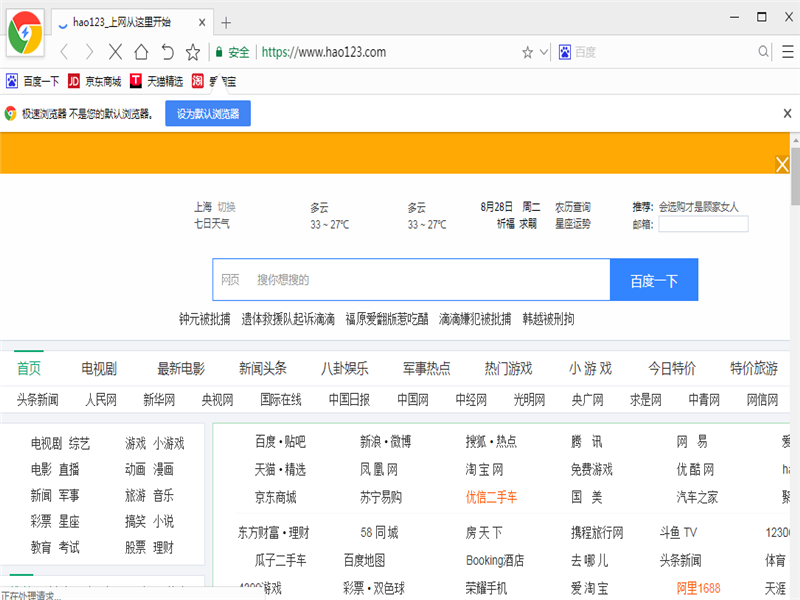This screenshot has width=800, height=600.
Task: Dismiss the default browser notification bar
Action: pos(787,113)
